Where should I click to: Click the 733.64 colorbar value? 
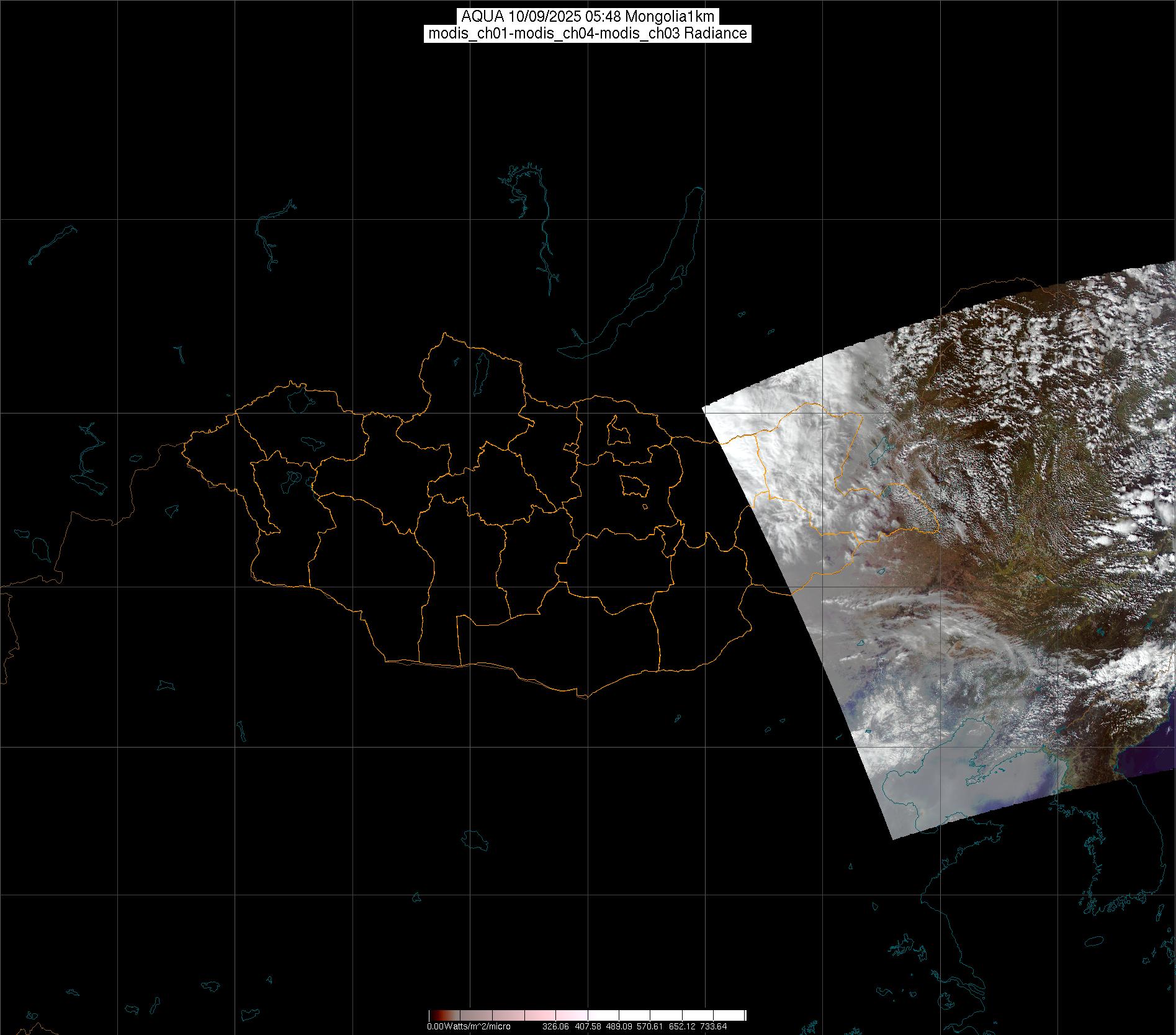[714, 1026]
